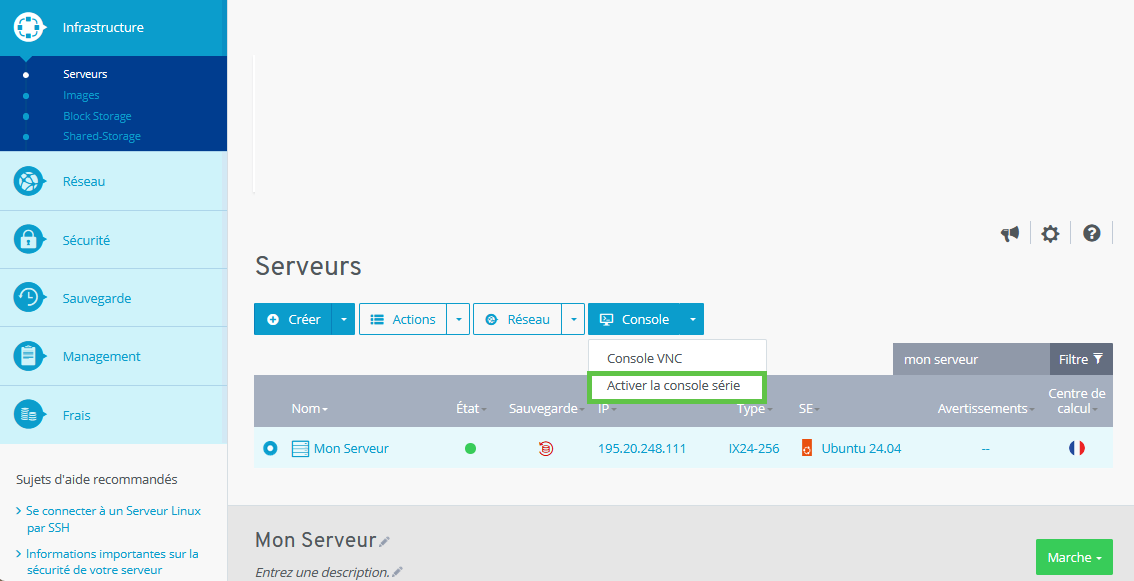Choose Activer la console série
Viewport: 1134px width, 581px height.
pos(673,386)
